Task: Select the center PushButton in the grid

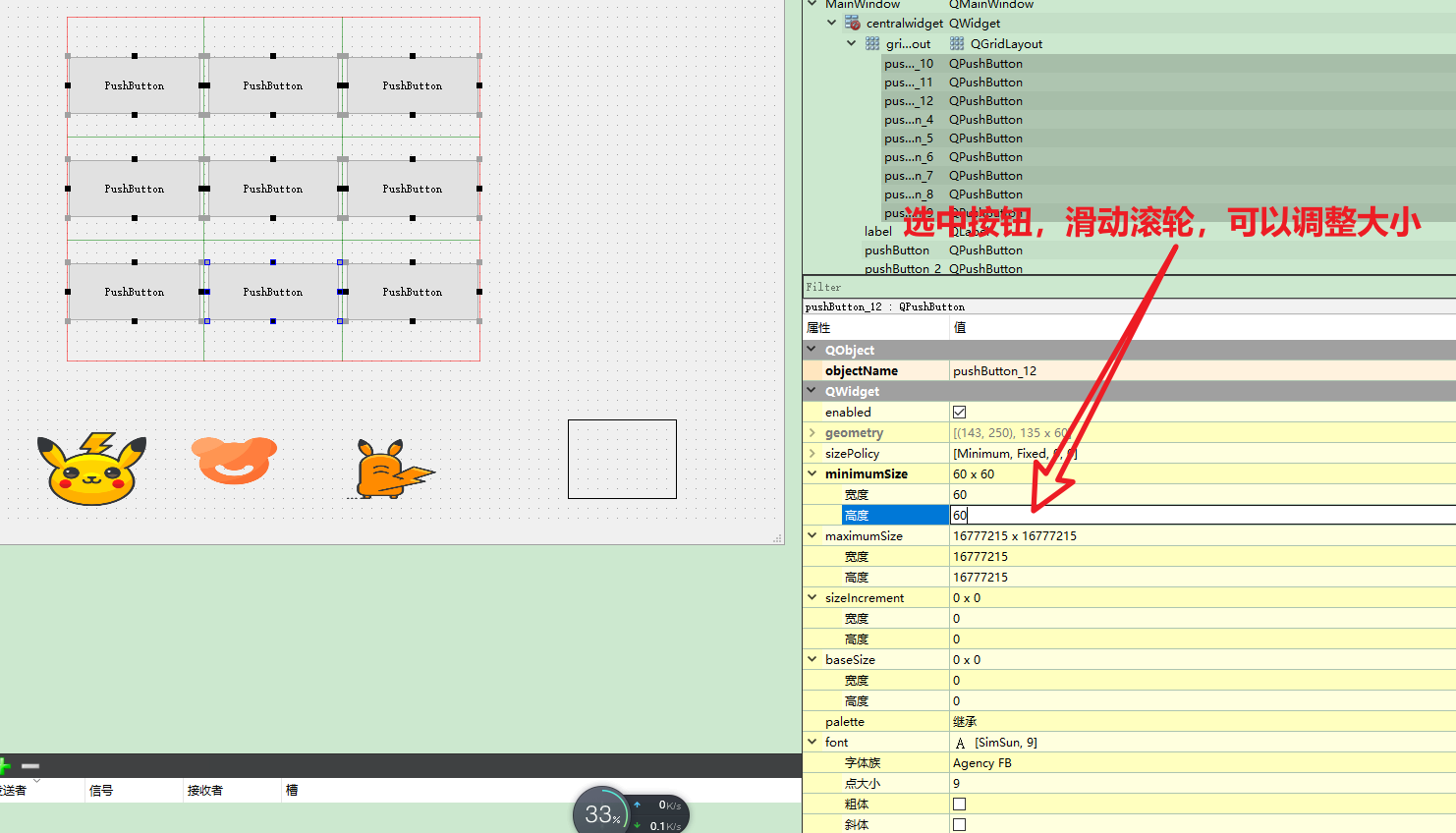Action: click(273, 189)
